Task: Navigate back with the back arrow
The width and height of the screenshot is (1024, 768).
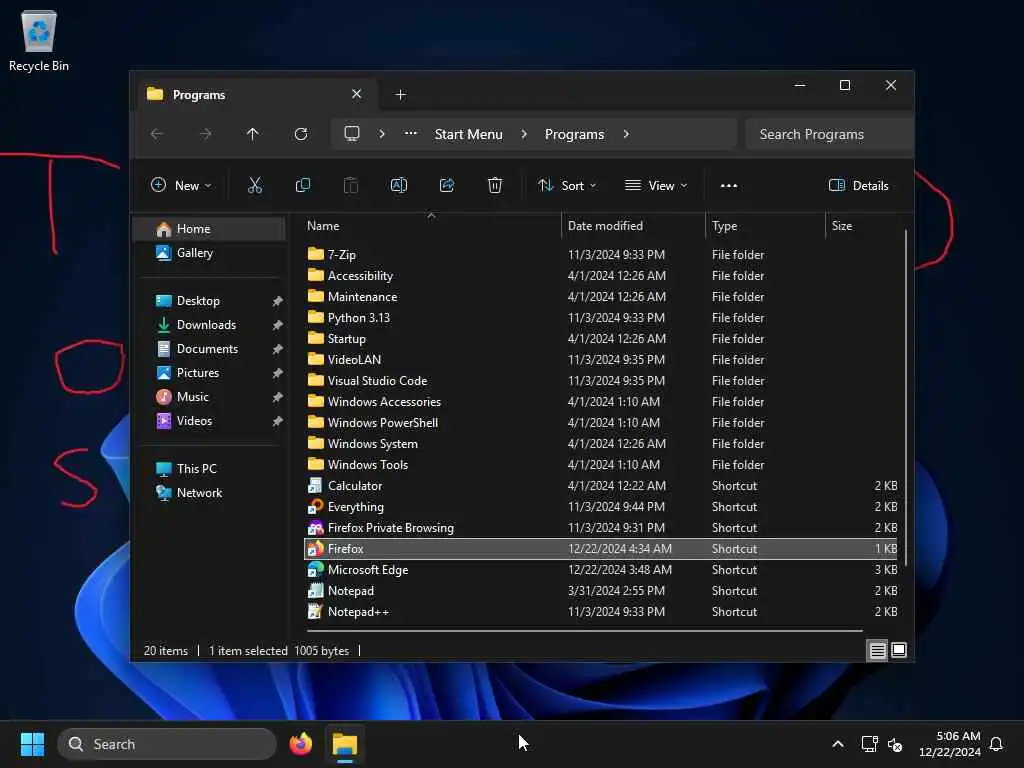Action: point(157,134)
